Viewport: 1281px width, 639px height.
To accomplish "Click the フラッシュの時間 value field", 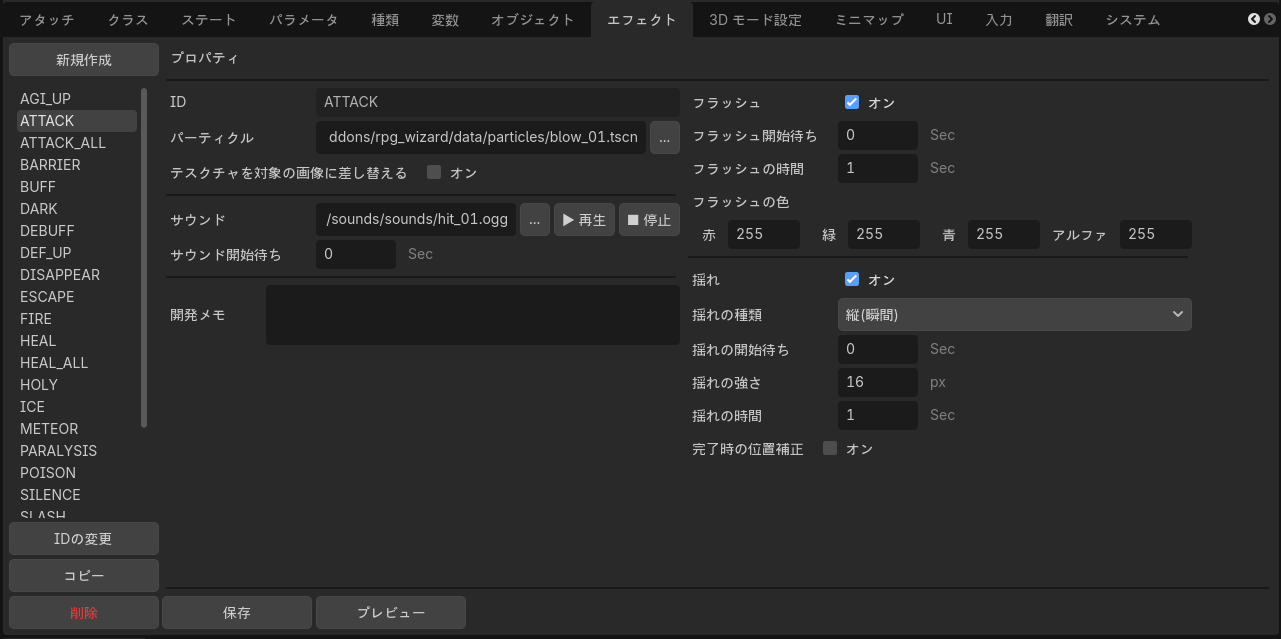I will pyautogui.click(x=878, y=168).
